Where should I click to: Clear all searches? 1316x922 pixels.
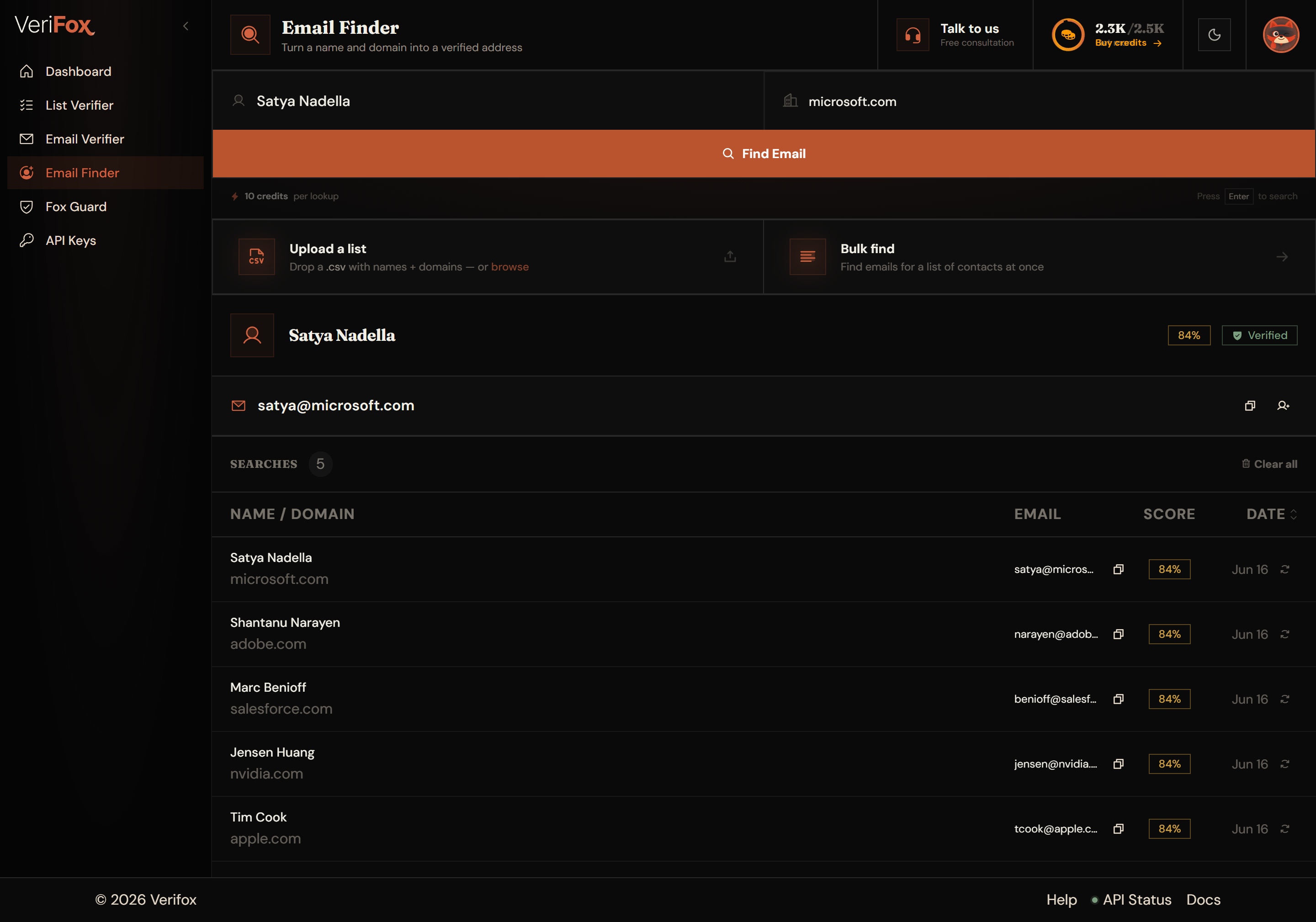tap(1269, 464)
